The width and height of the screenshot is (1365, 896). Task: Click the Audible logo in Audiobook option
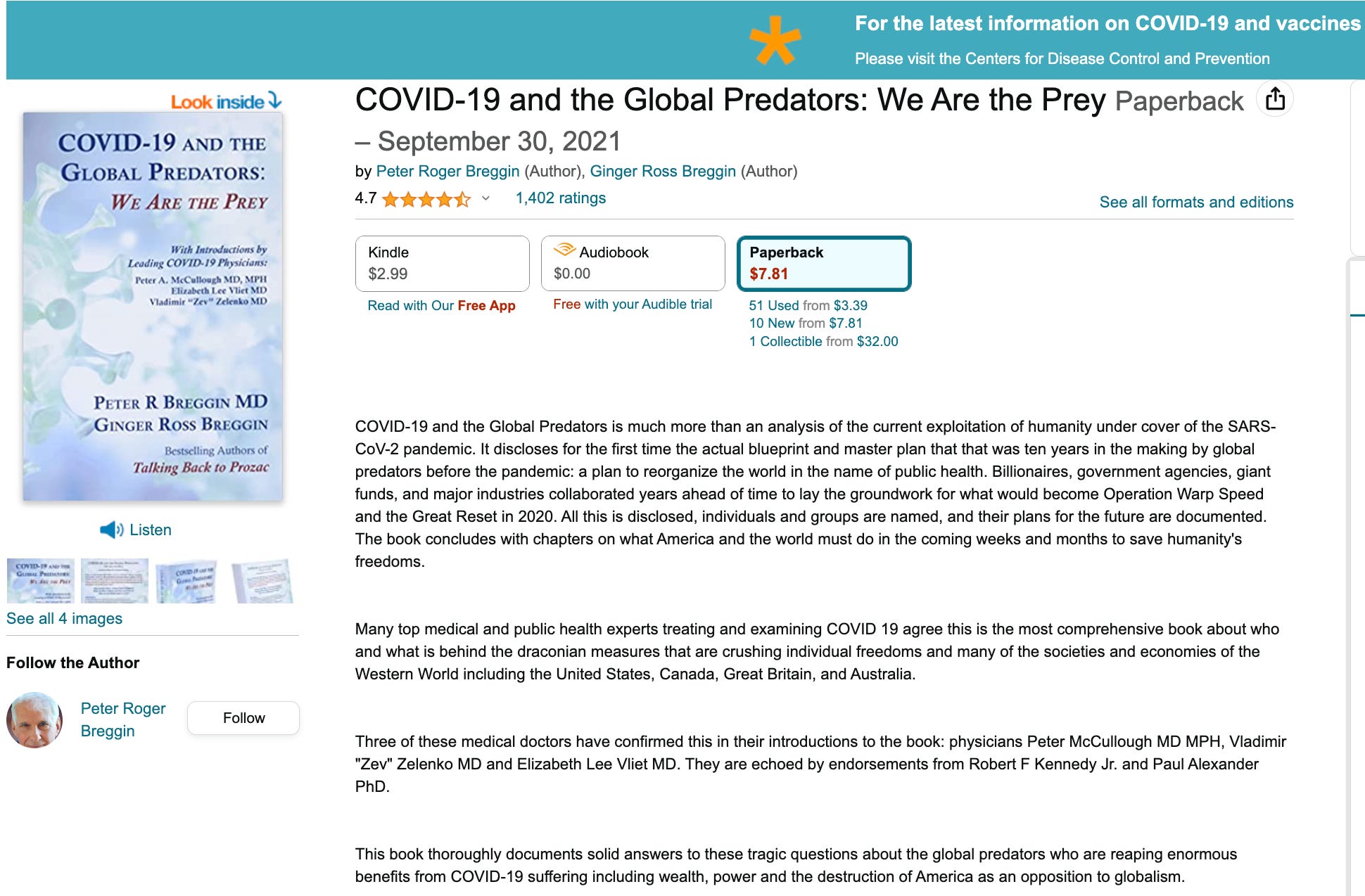click(564, 250)
